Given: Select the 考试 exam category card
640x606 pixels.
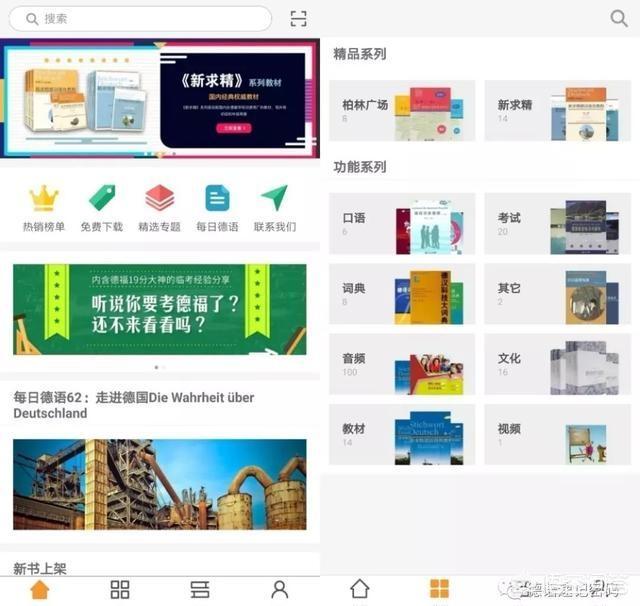Looking at the screenshot, I should coord(558,224).
